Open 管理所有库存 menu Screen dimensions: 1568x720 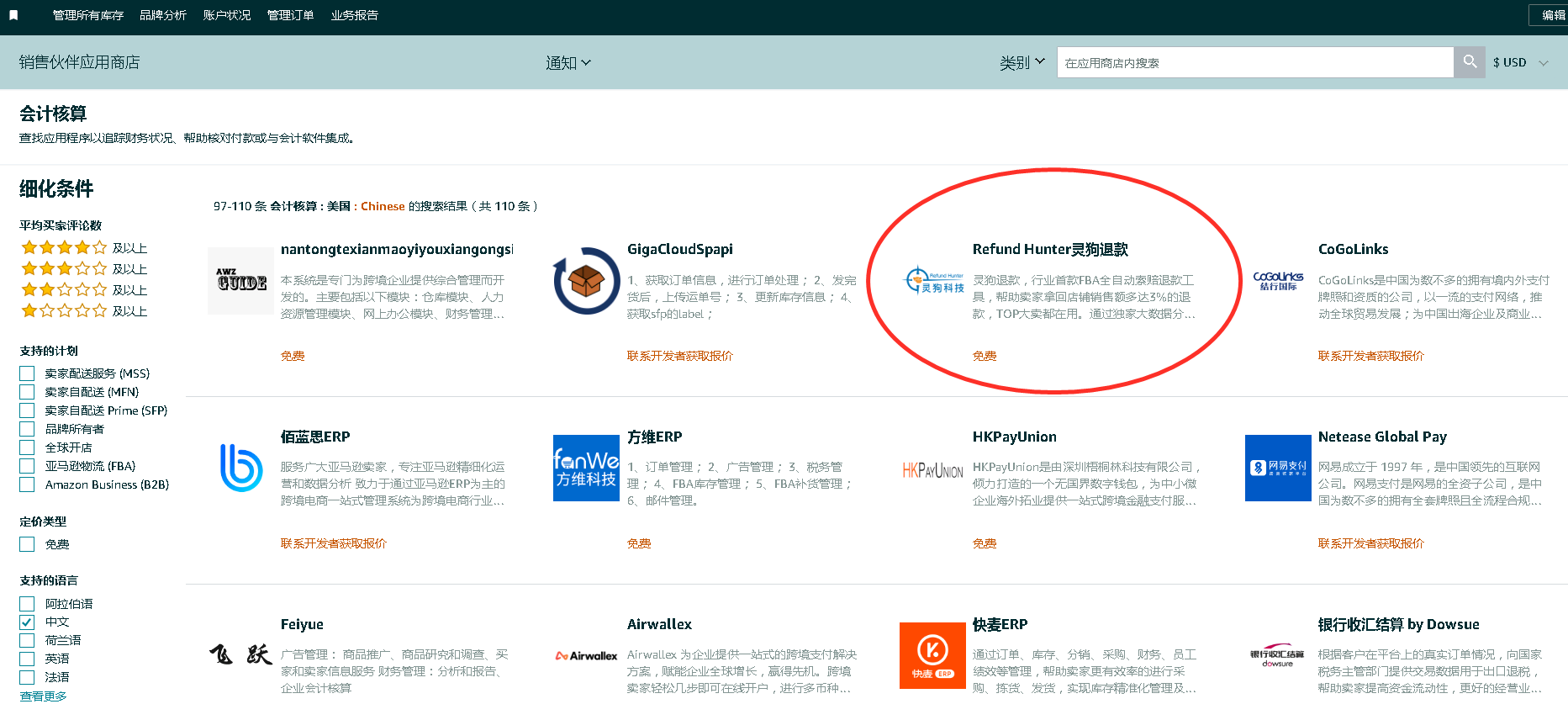coord(88,15)
